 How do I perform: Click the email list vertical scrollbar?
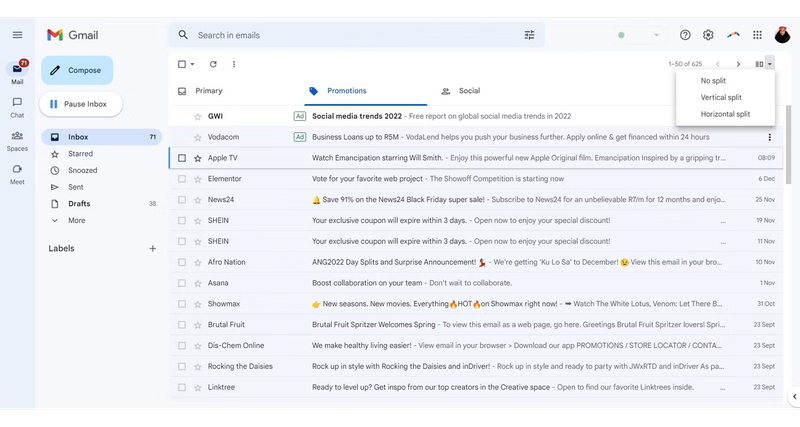click(789, 145)
